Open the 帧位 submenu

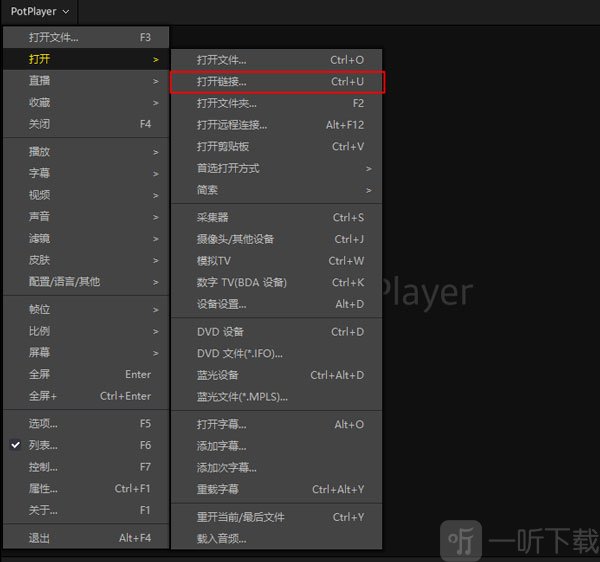tap(86, 310)
